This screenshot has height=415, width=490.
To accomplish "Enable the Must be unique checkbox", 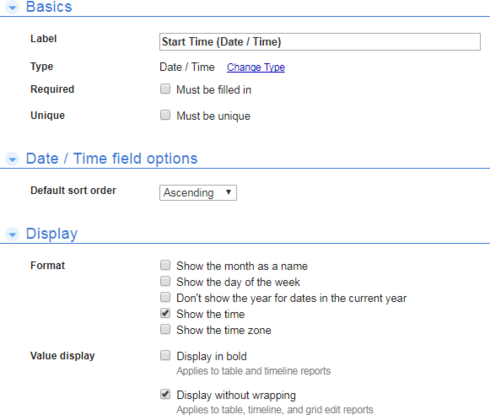I will pyautogui.click(x=165, y=115).
